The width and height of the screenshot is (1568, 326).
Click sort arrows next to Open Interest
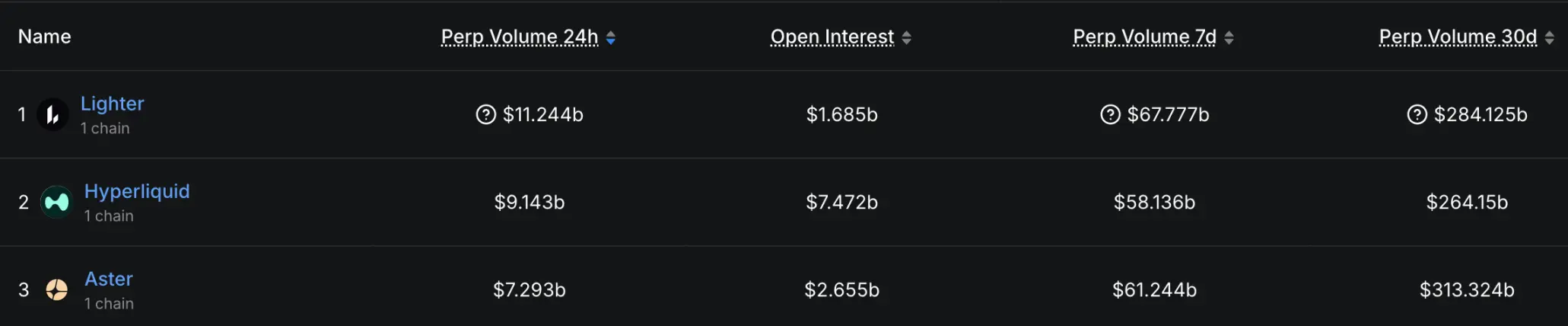coord(906,37)
